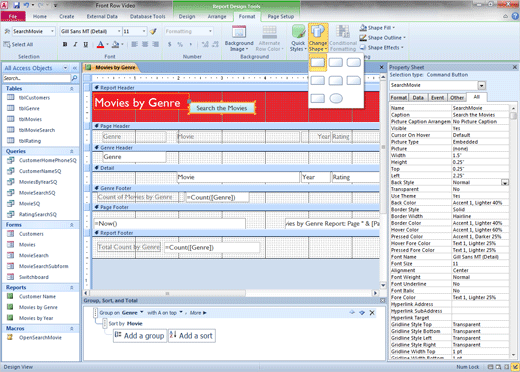The image size is (520, 372).
Task: Click the search magnifier in navigation pane
Action: click(74, 78)
